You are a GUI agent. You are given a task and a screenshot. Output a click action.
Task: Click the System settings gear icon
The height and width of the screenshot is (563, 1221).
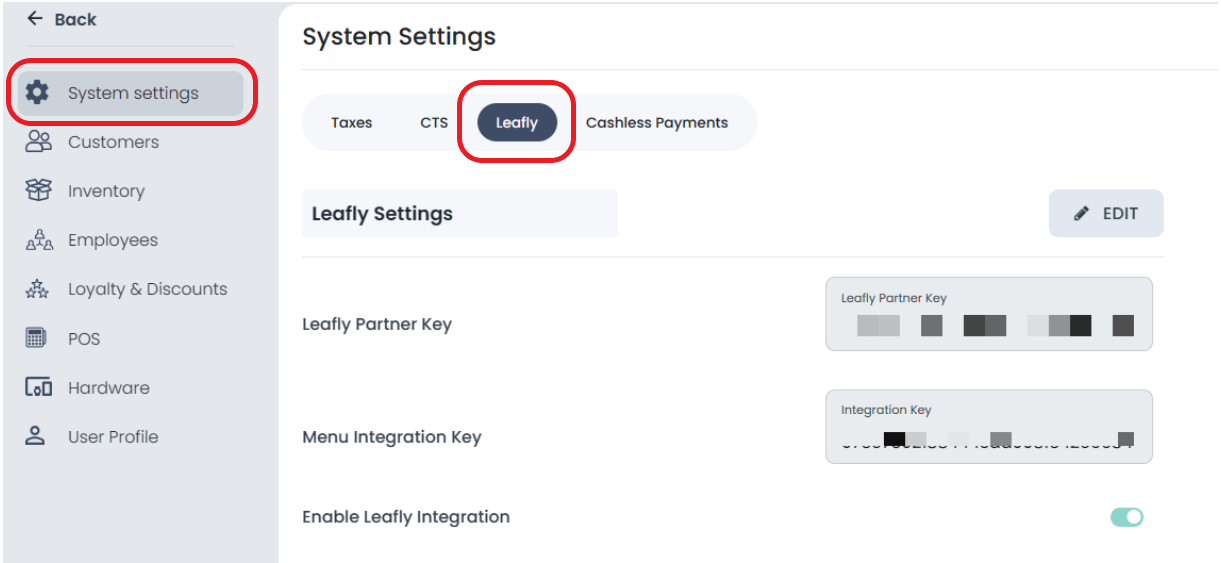click(37, 93)
